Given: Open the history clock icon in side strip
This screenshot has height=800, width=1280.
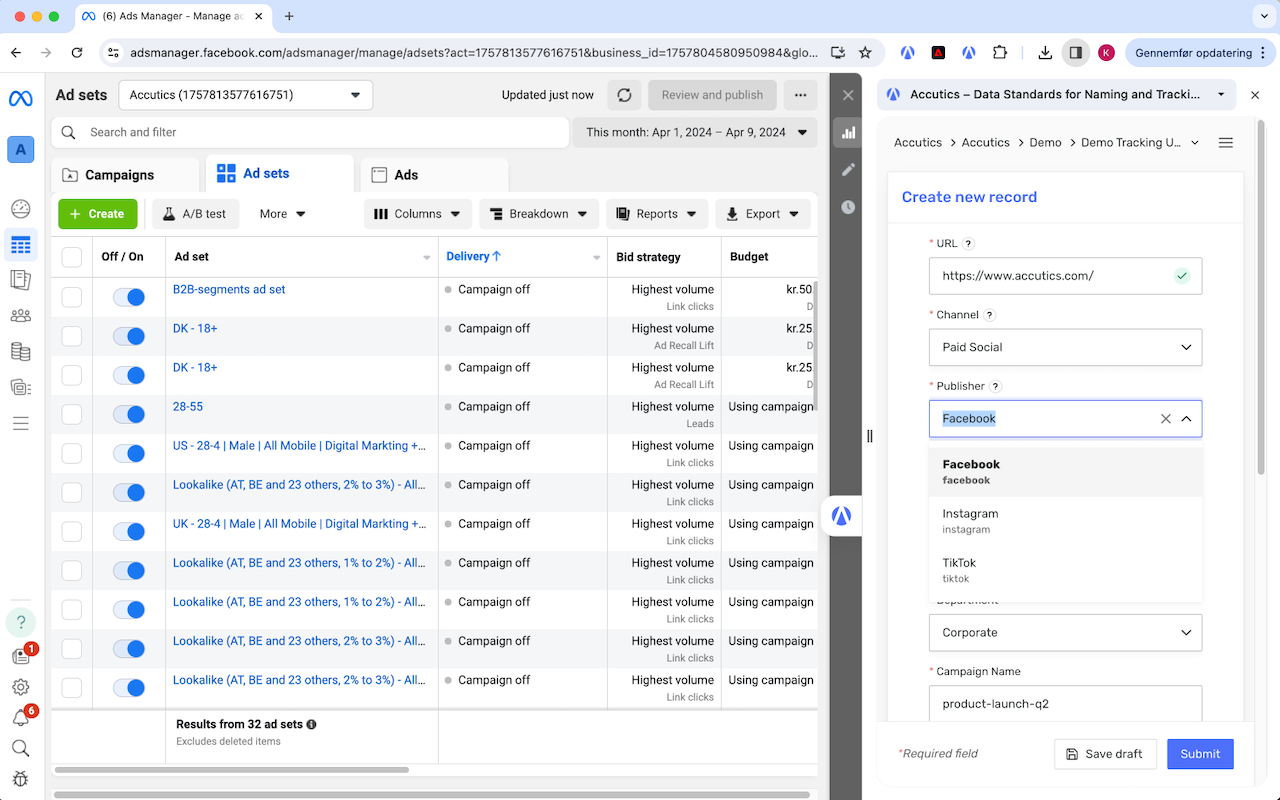Looking at the screenshot, I should pyautogui.click(x=848, y=207).
